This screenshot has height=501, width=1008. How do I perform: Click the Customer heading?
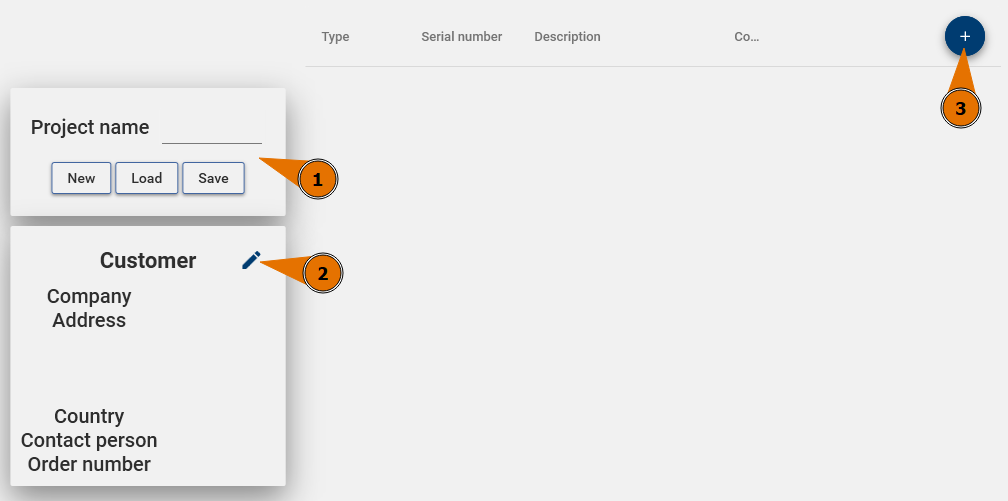coord(148,260)
